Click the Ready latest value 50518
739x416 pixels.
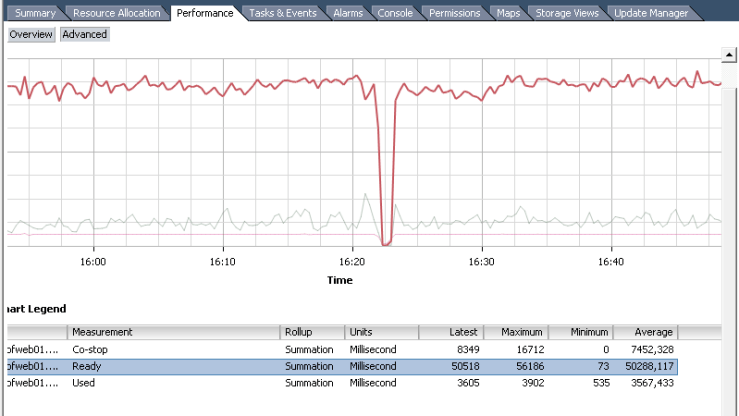[465, 367]
